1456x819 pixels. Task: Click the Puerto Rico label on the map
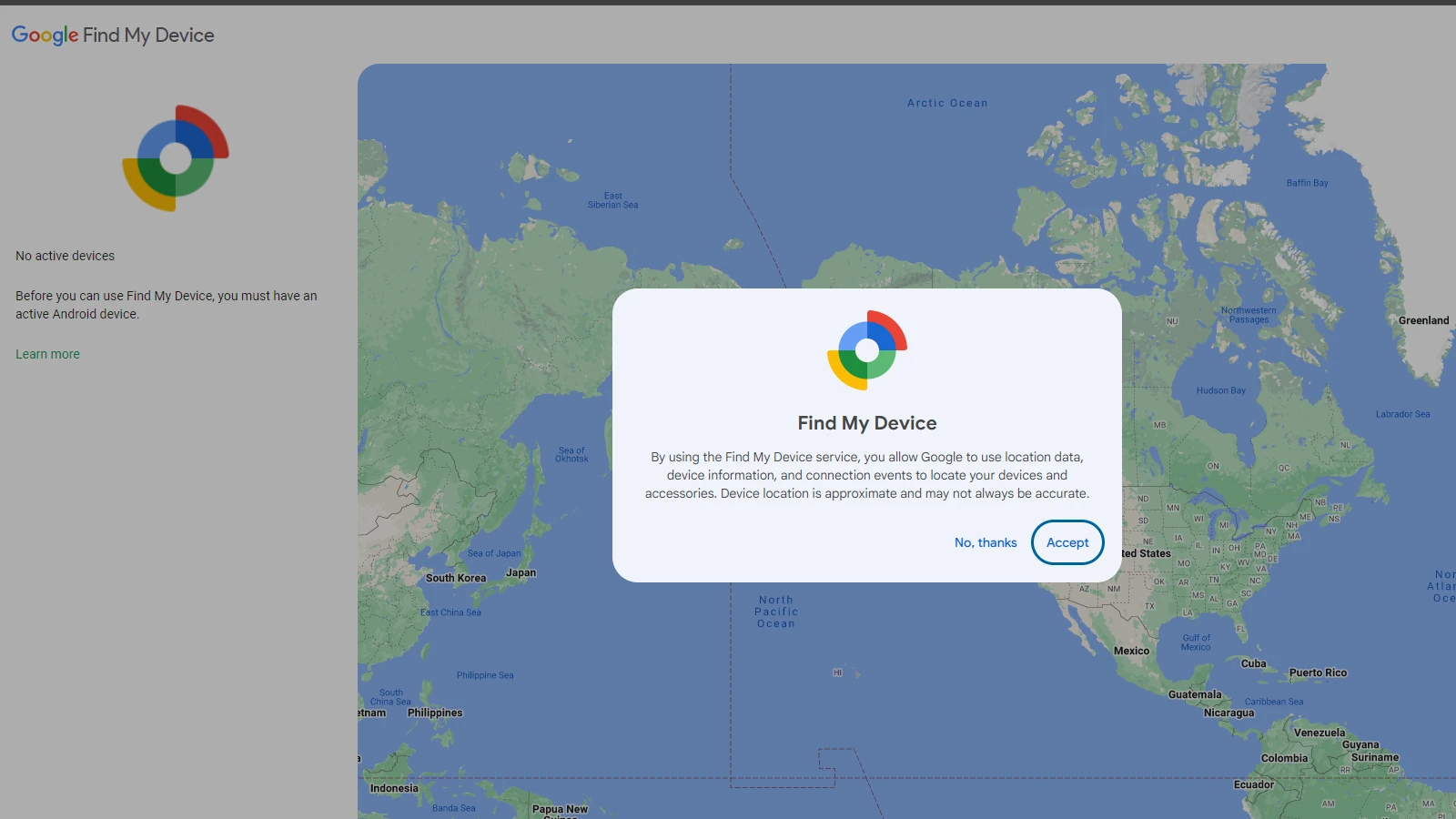pos(1318,672)
